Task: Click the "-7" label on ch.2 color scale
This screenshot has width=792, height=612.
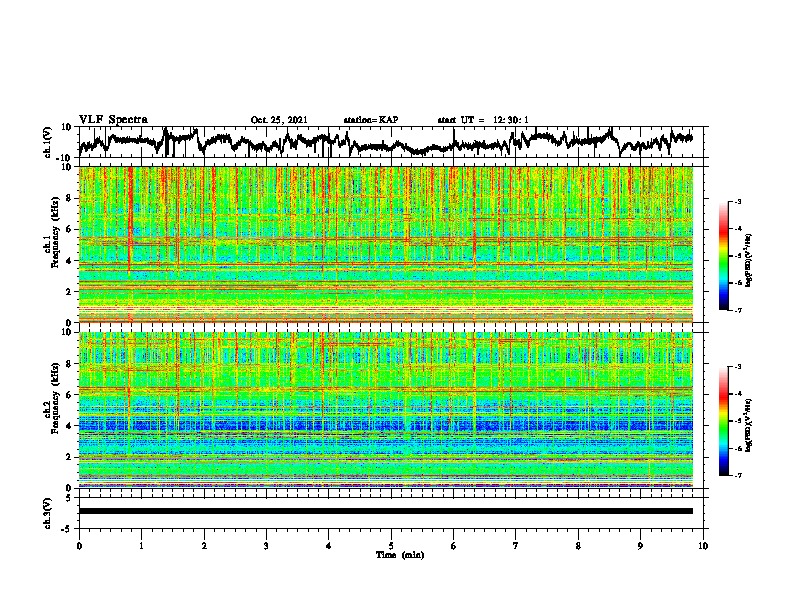Action: 738,475
